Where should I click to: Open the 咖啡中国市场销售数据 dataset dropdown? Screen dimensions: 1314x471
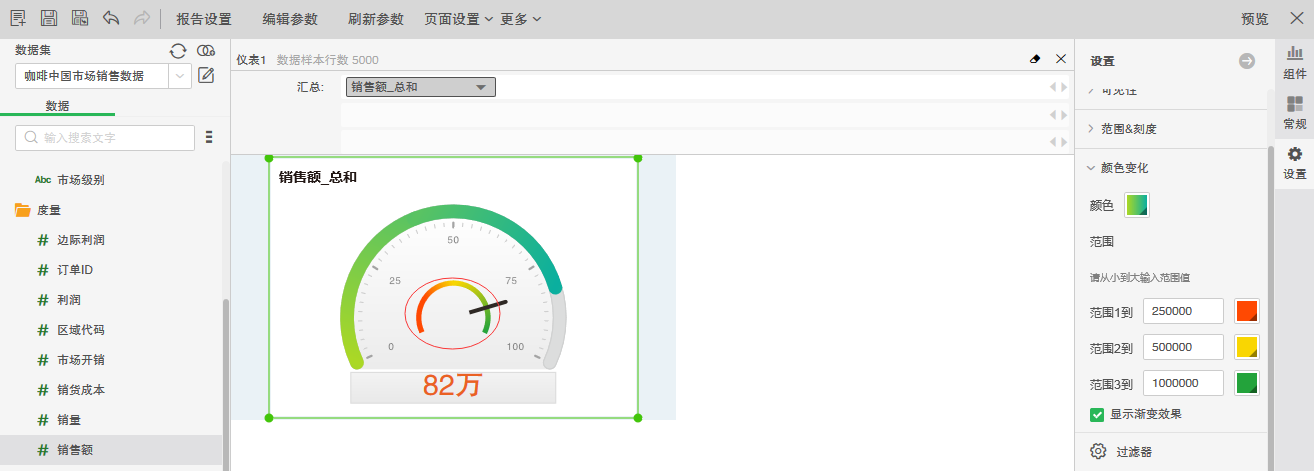point(180,76)
